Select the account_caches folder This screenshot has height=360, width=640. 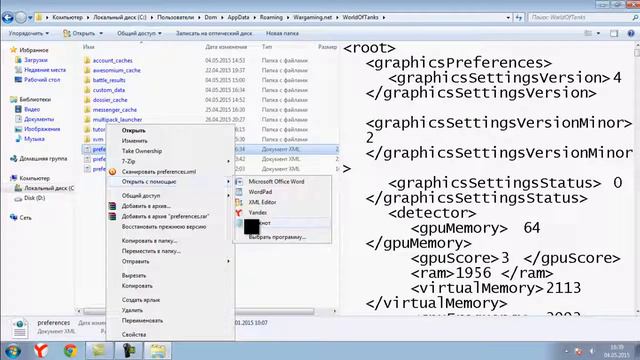click(113, 60)
